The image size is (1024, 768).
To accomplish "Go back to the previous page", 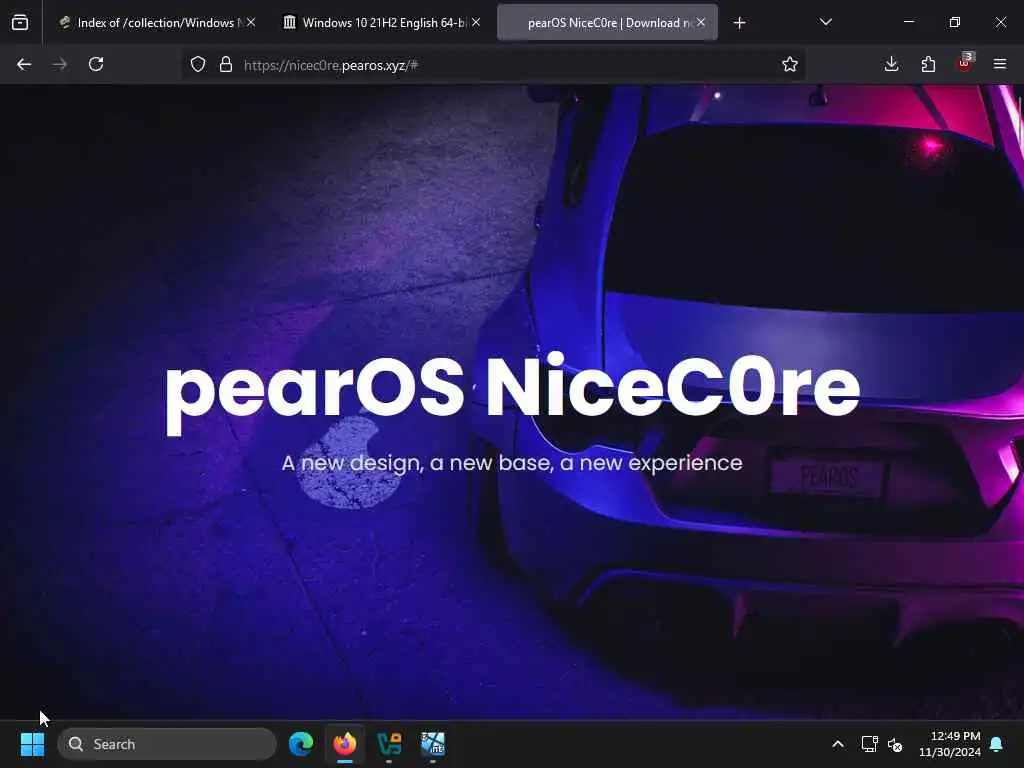I will point(24,64).
